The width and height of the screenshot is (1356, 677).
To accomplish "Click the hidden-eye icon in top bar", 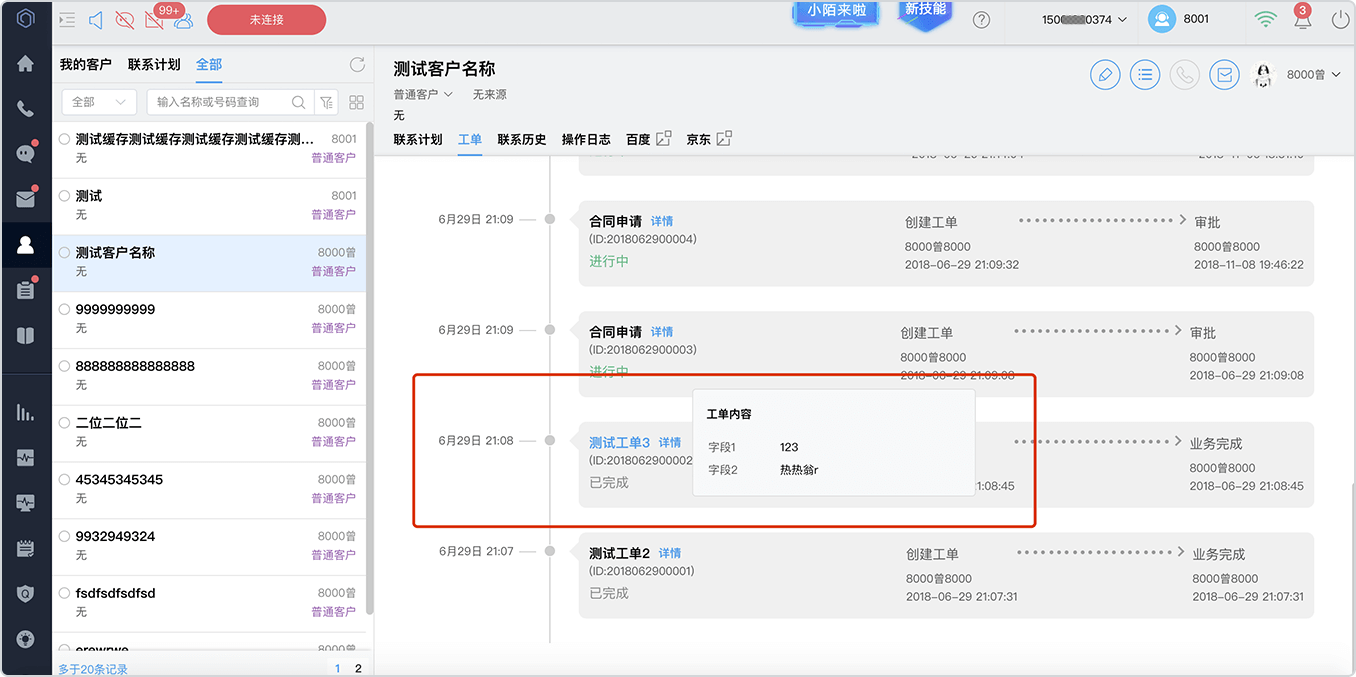I will (125, 19).
